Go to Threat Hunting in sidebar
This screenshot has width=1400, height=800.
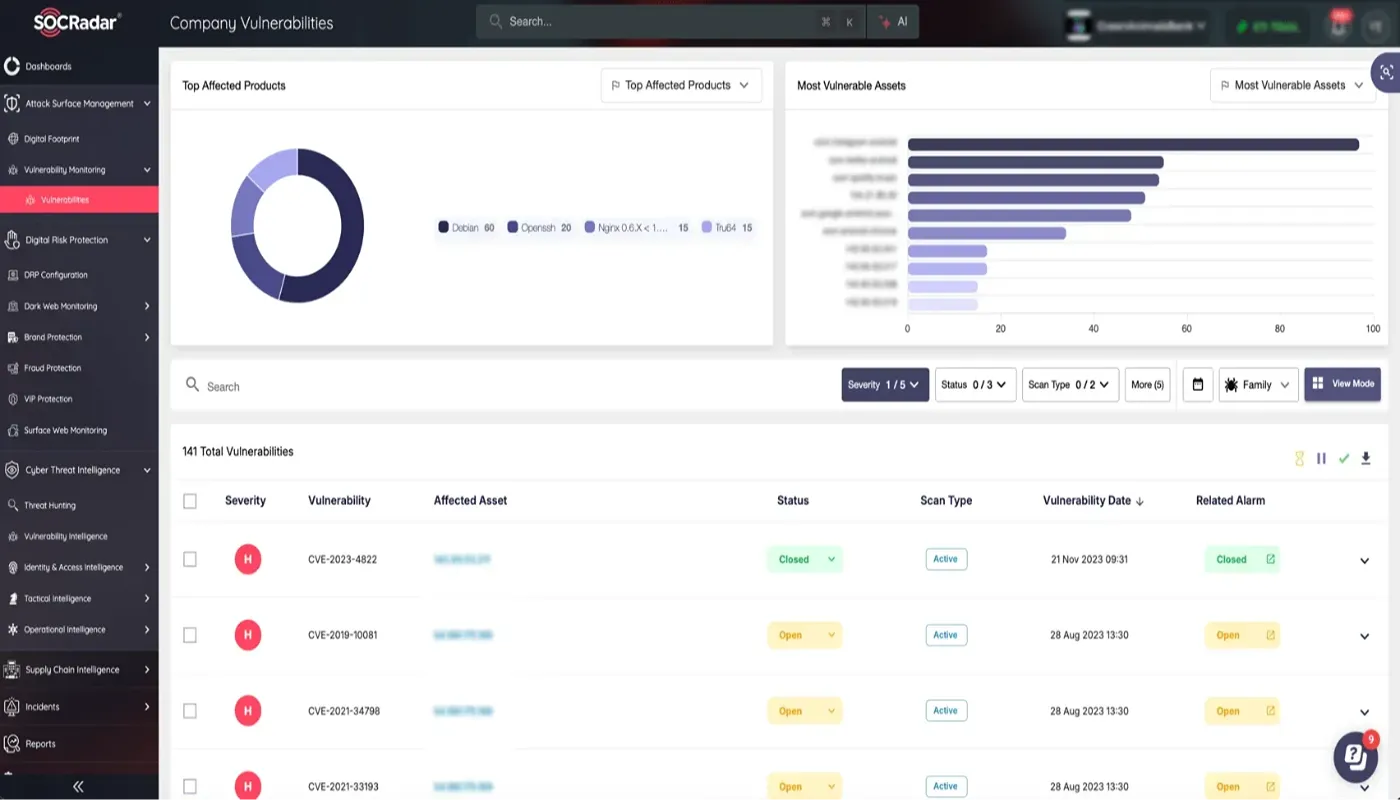50,506
